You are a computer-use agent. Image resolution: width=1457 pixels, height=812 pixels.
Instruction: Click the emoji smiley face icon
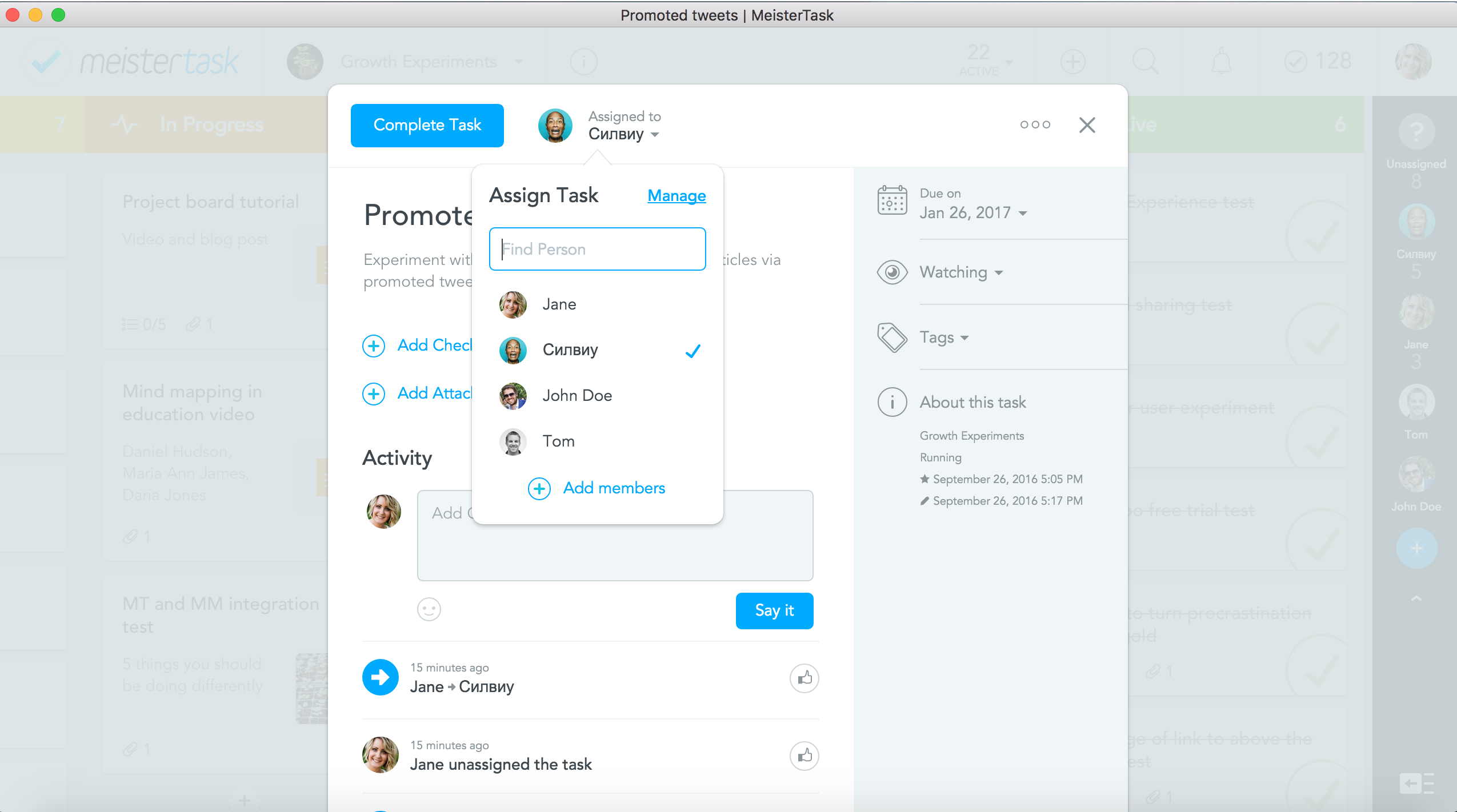coord(429,610)
